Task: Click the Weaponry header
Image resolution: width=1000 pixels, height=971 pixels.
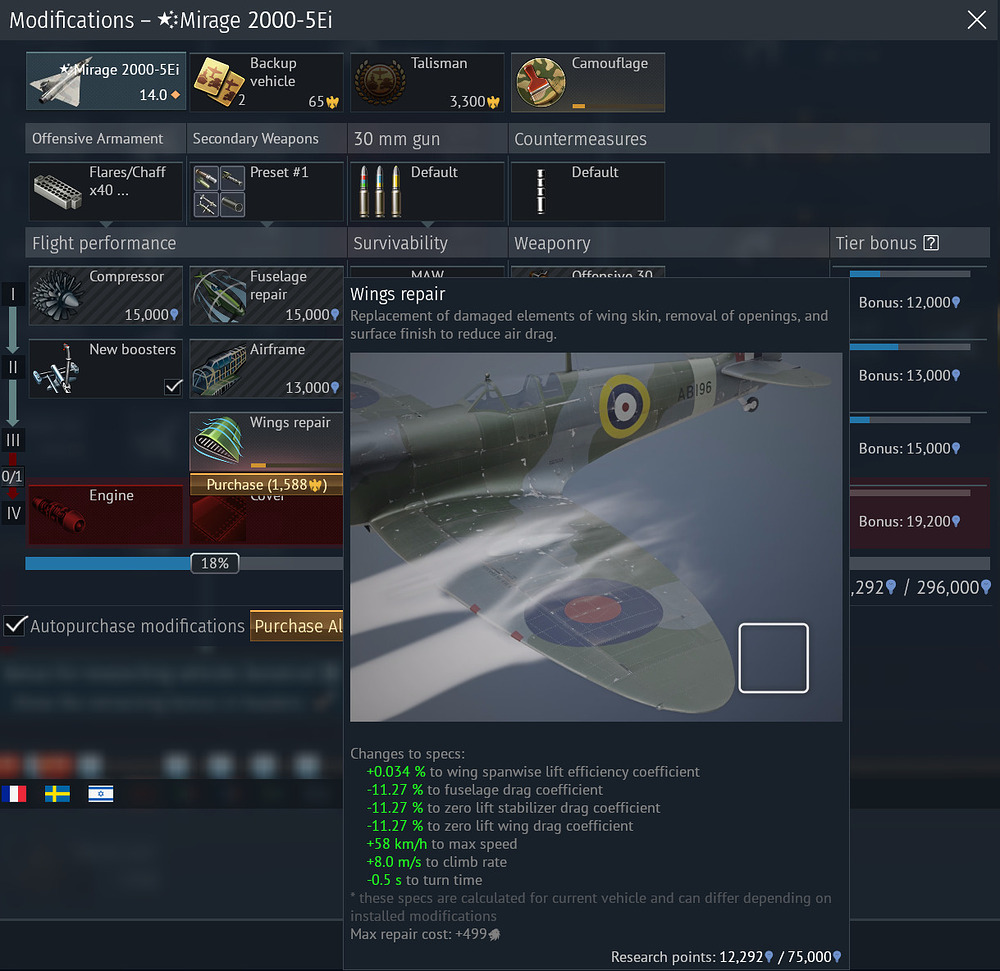Action: (668, 243)
